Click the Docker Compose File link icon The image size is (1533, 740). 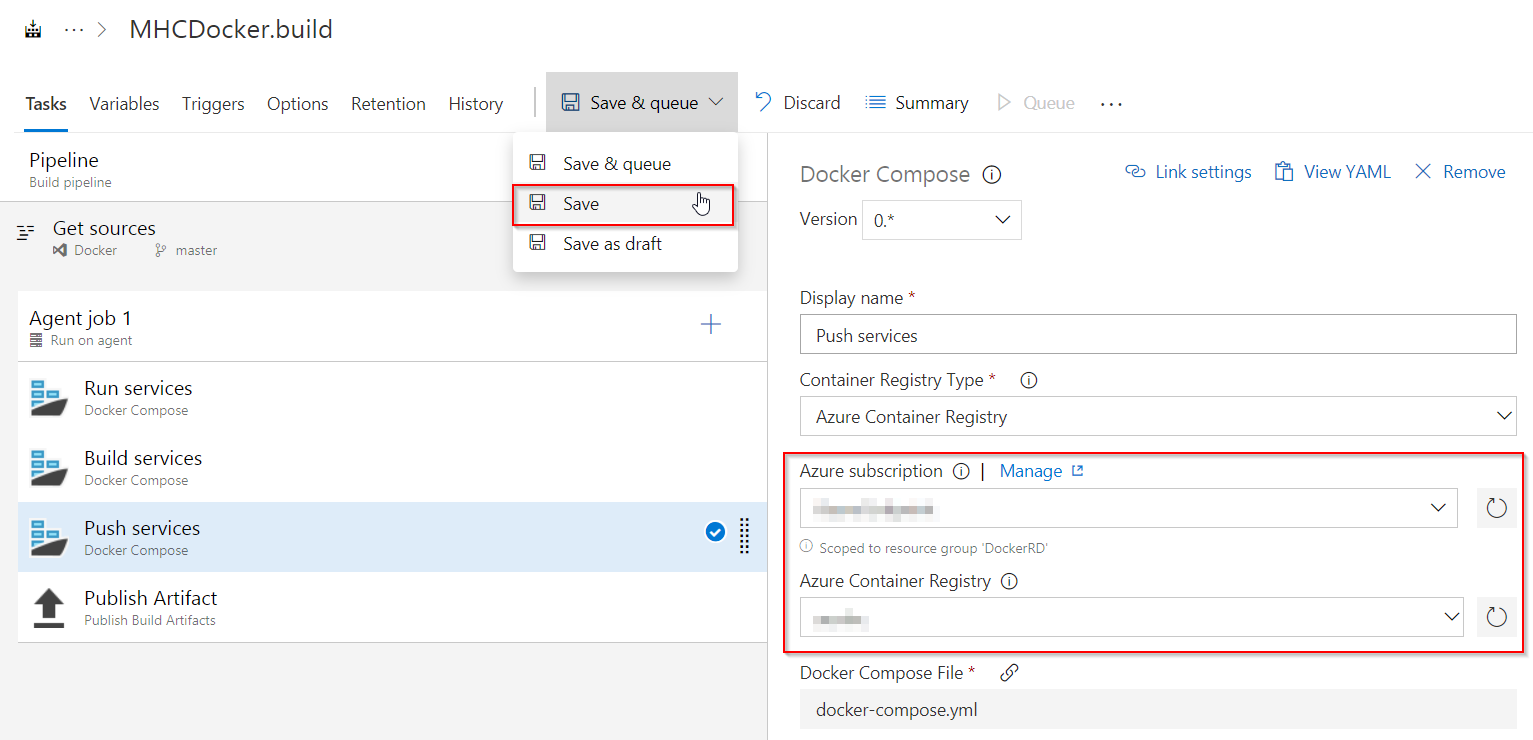tap(1009, 673)
